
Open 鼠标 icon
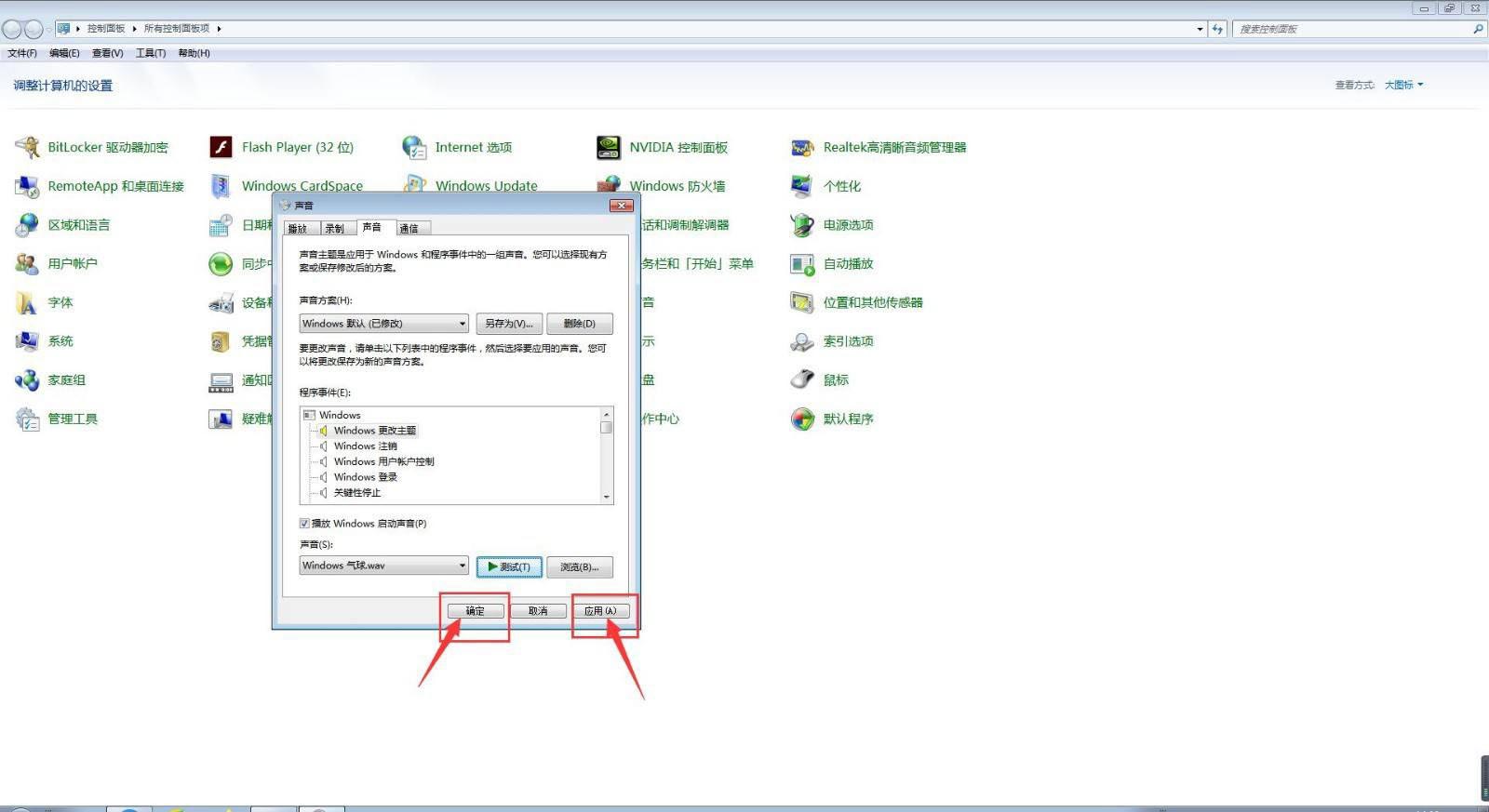click(x=802, y=379)
